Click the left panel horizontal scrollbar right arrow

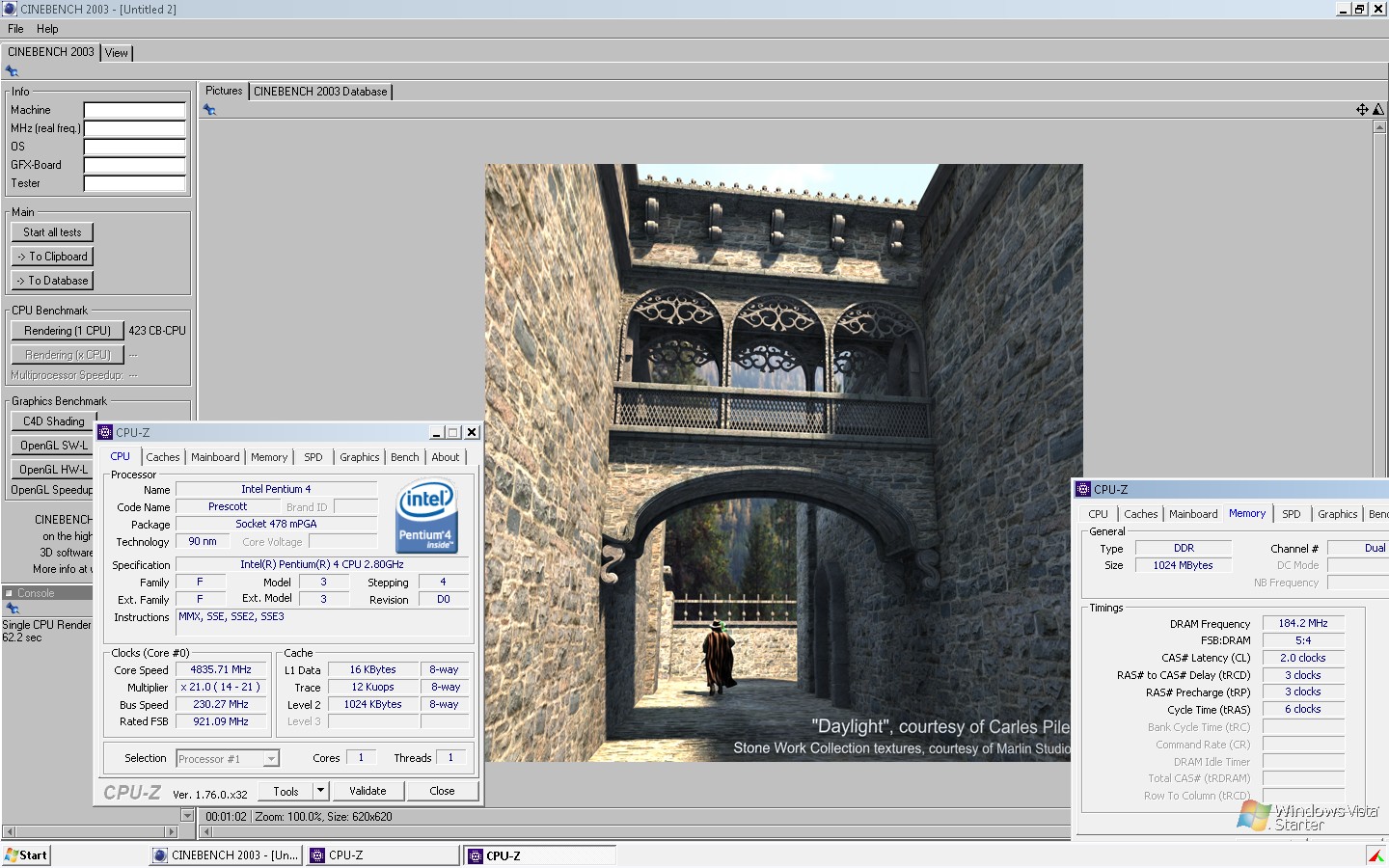pyautogui.click(x=172, y=831)
